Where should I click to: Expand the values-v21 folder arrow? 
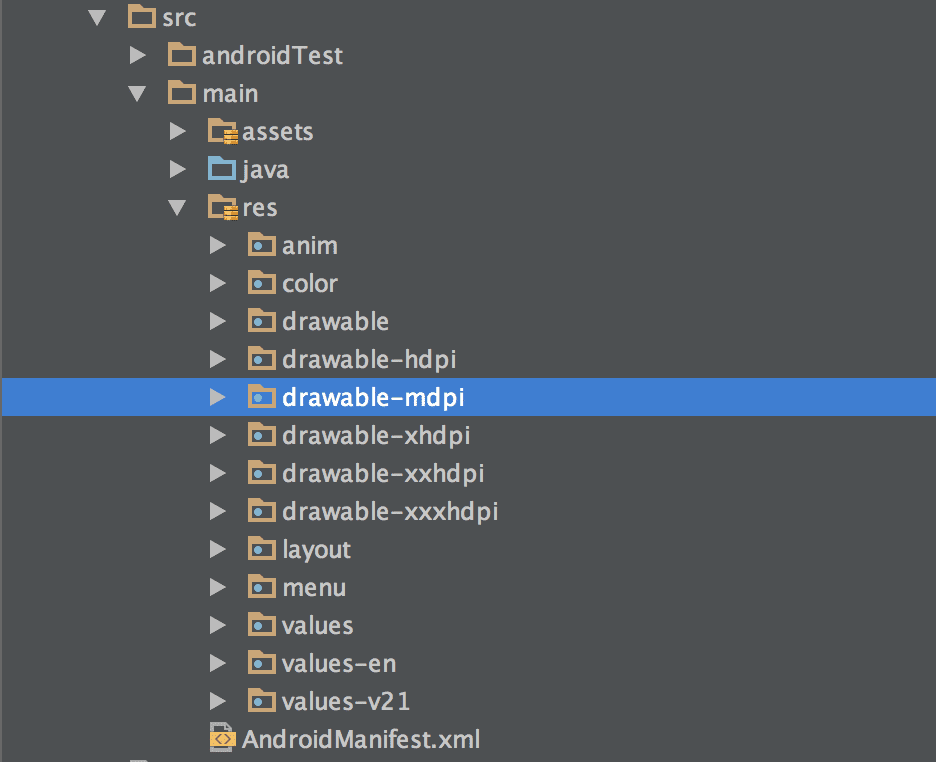pyautogui.click(x=217, y=701)
